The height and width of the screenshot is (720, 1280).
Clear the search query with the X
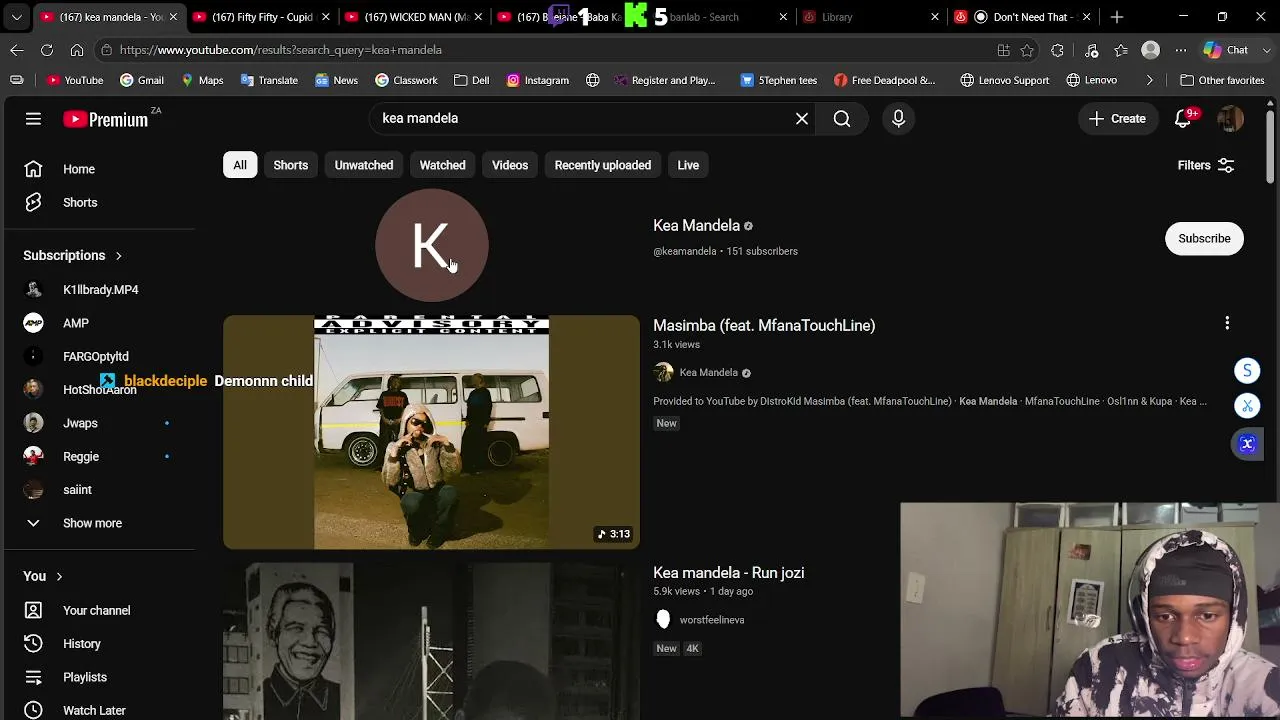[802, 119]
